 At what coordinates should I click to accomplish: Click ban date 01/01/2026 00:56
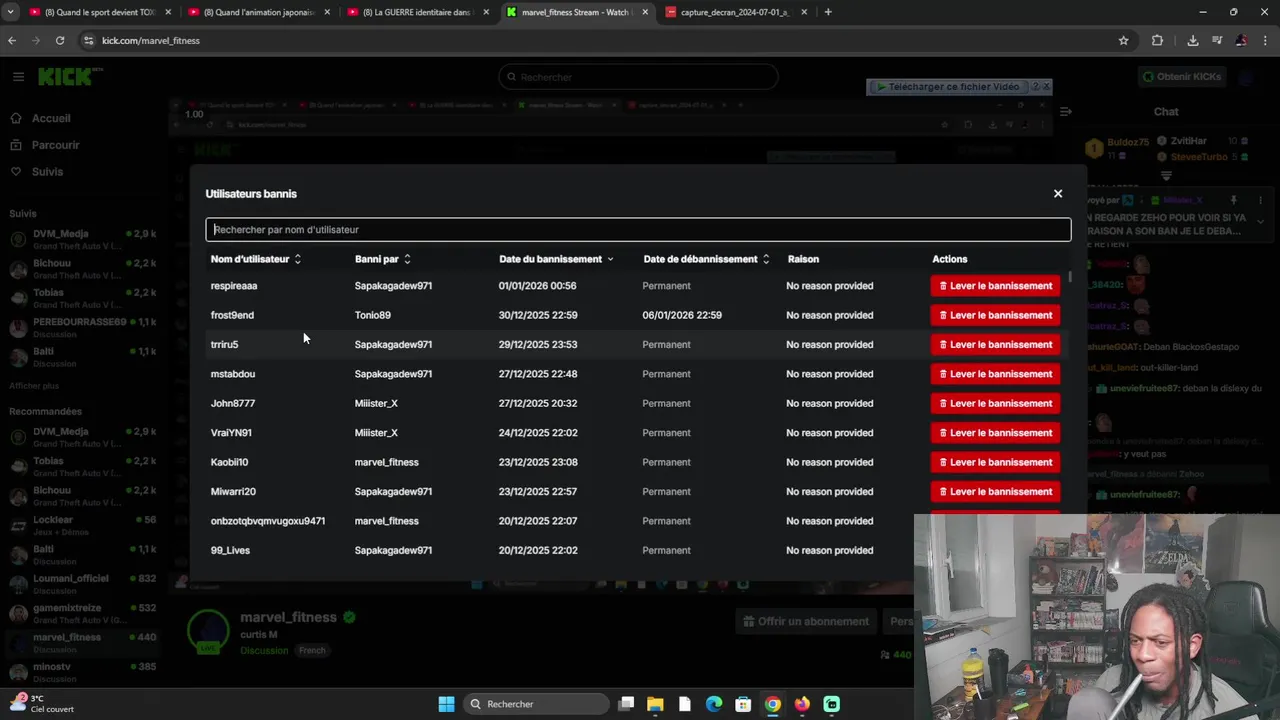pos(537,286)
